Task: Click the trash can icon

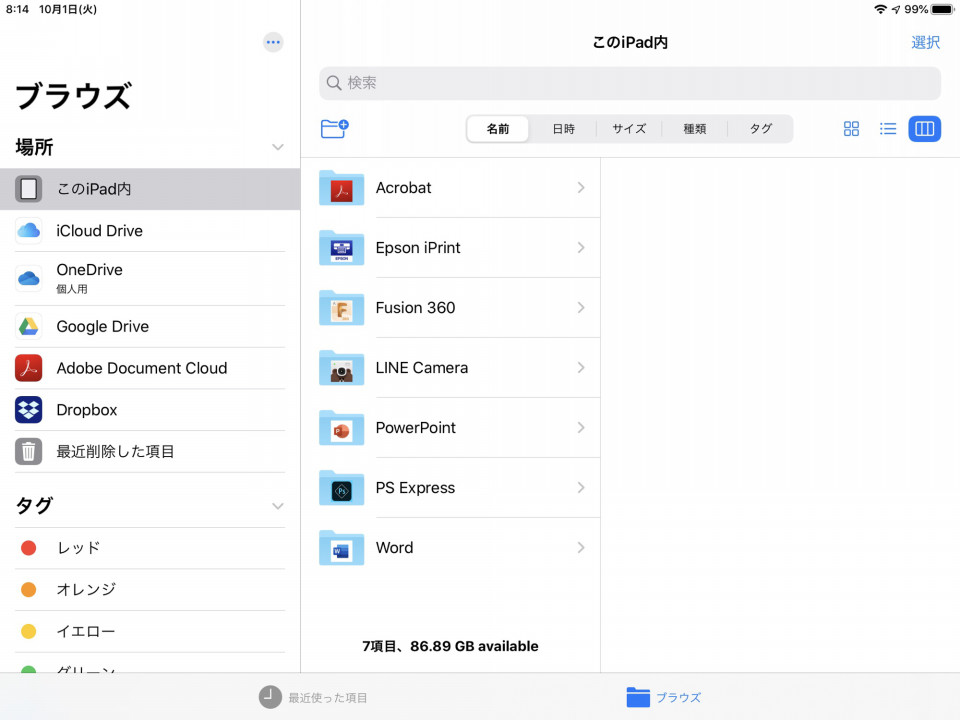Action: click(28, 452)
